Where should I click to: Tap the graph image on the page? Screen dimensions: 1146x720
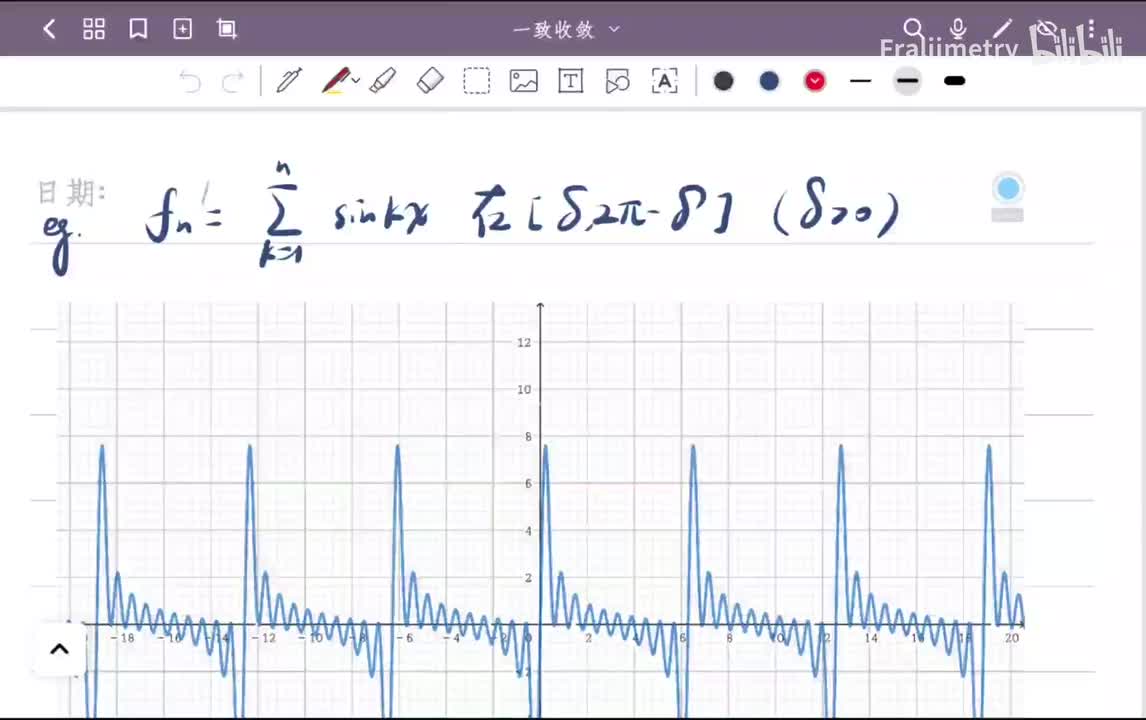pos(539,509)
